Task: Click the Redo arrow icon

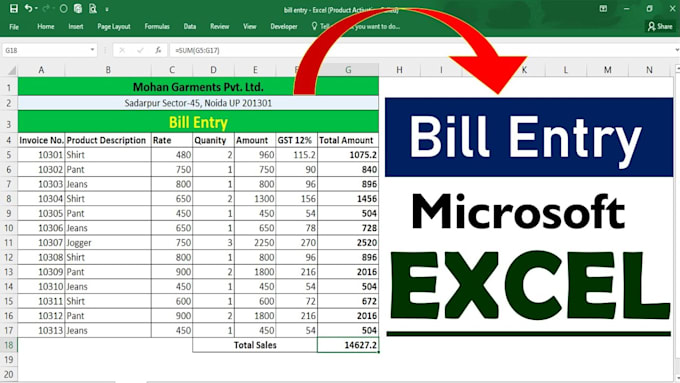Action: click(x=46, y=8)
